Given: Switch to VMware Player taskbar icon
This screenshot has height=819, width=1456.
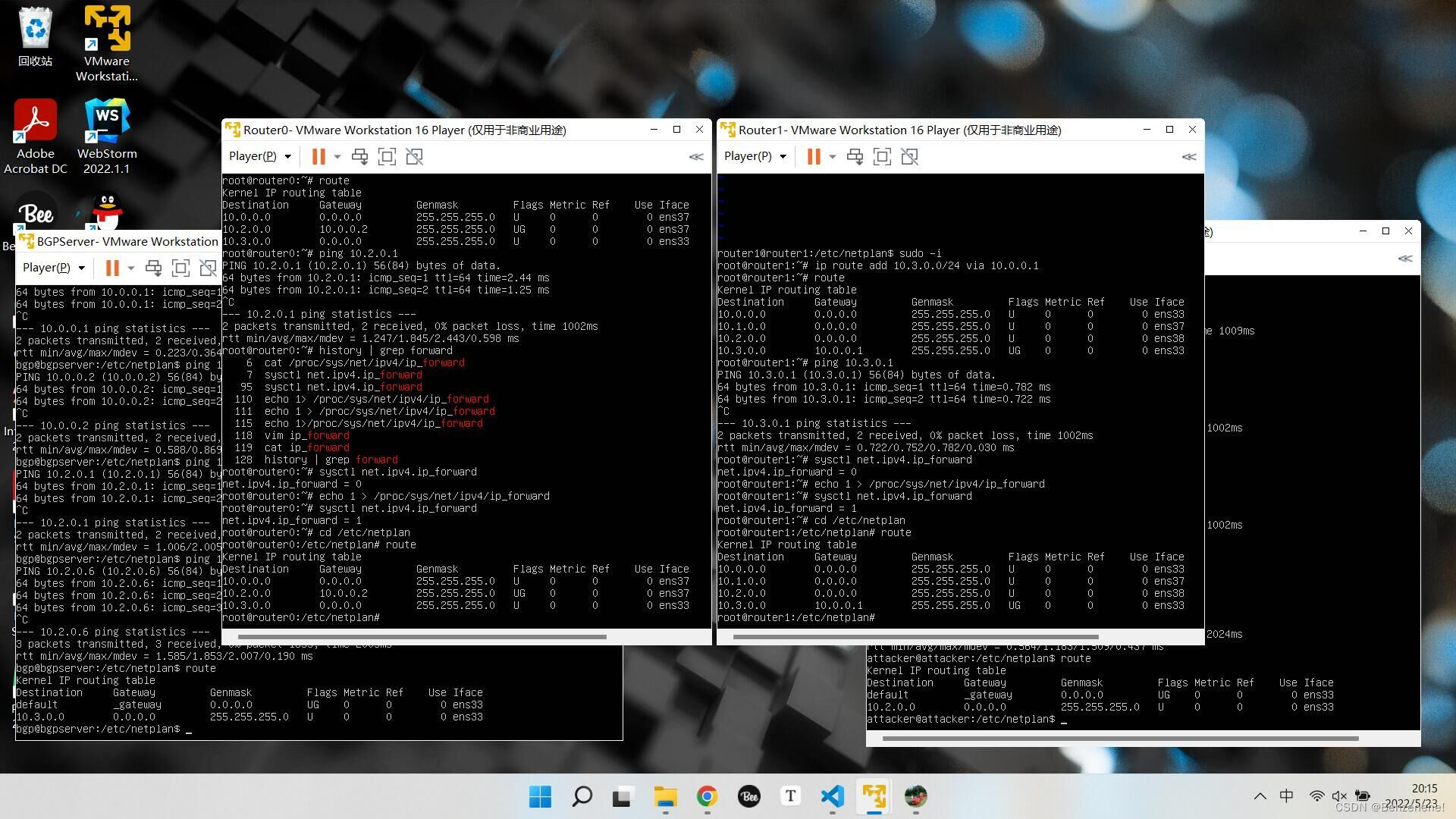Looking at the screenshot, I should point(874,796).
